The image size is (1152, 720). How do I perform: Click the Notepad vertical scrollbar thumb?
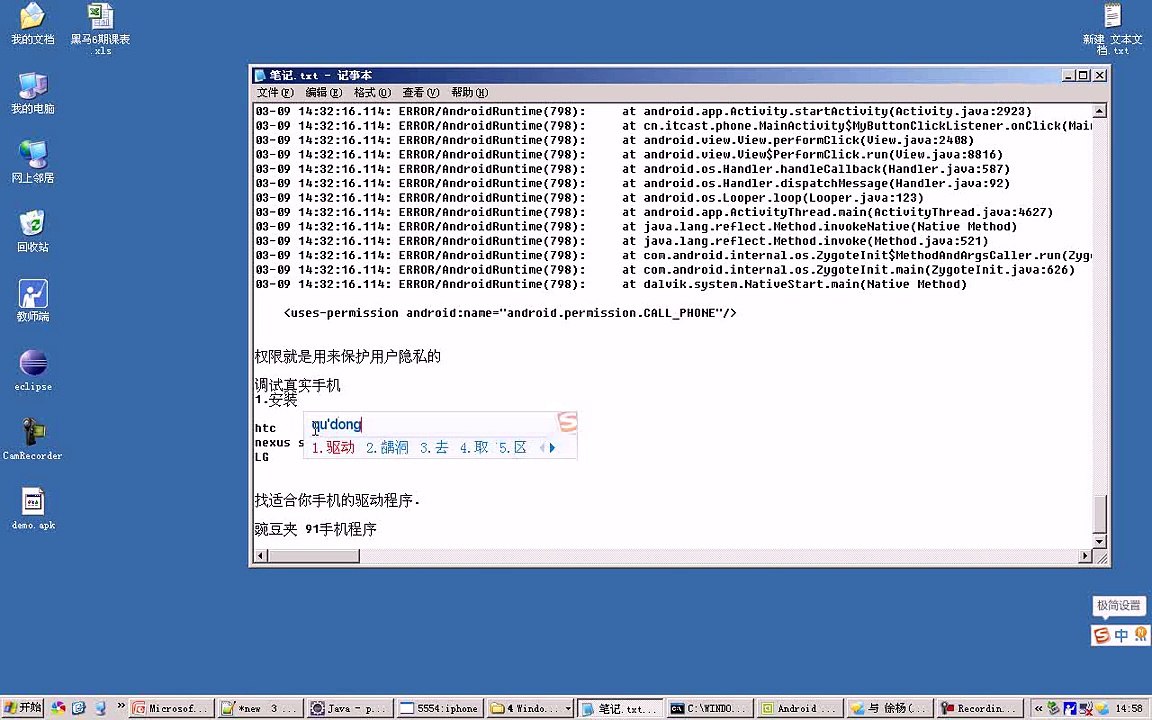[x=1099, y=514]
